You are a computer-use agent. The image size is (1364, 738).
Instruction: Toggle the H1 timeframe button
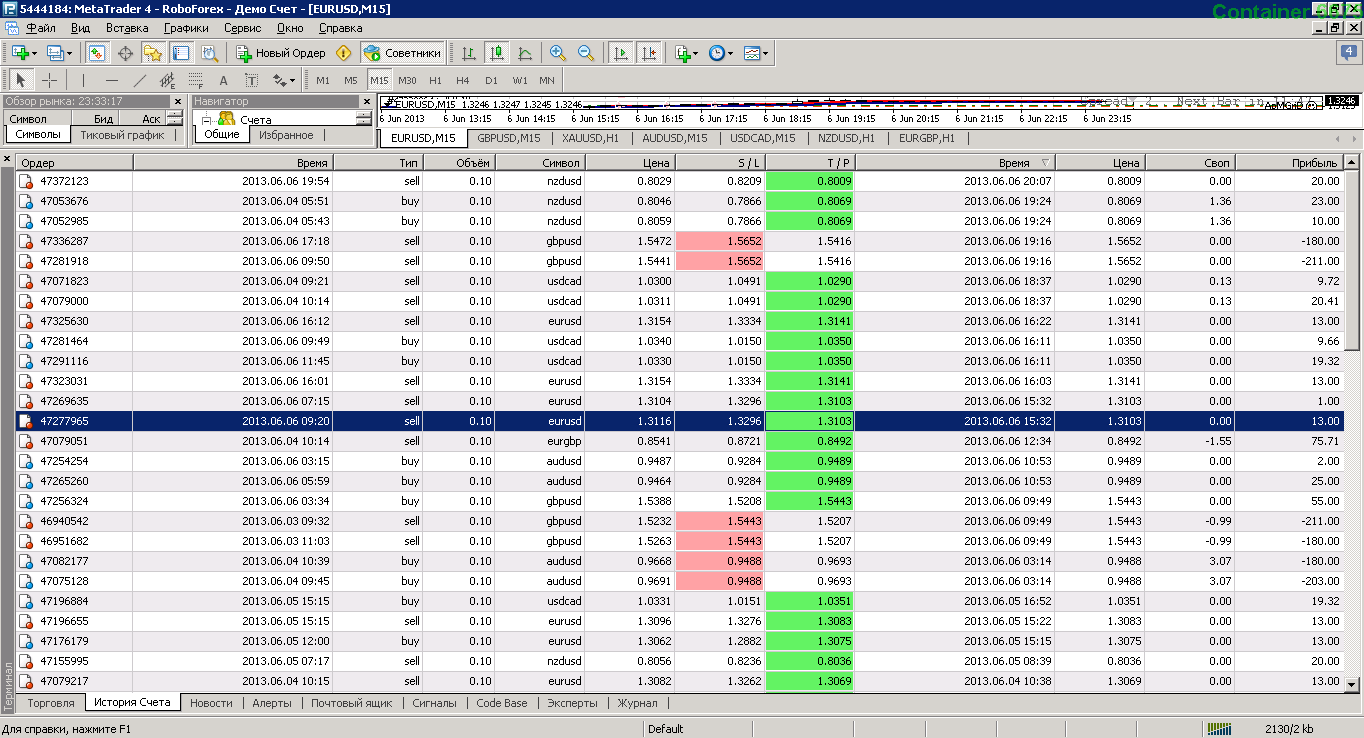click(435, 80)
